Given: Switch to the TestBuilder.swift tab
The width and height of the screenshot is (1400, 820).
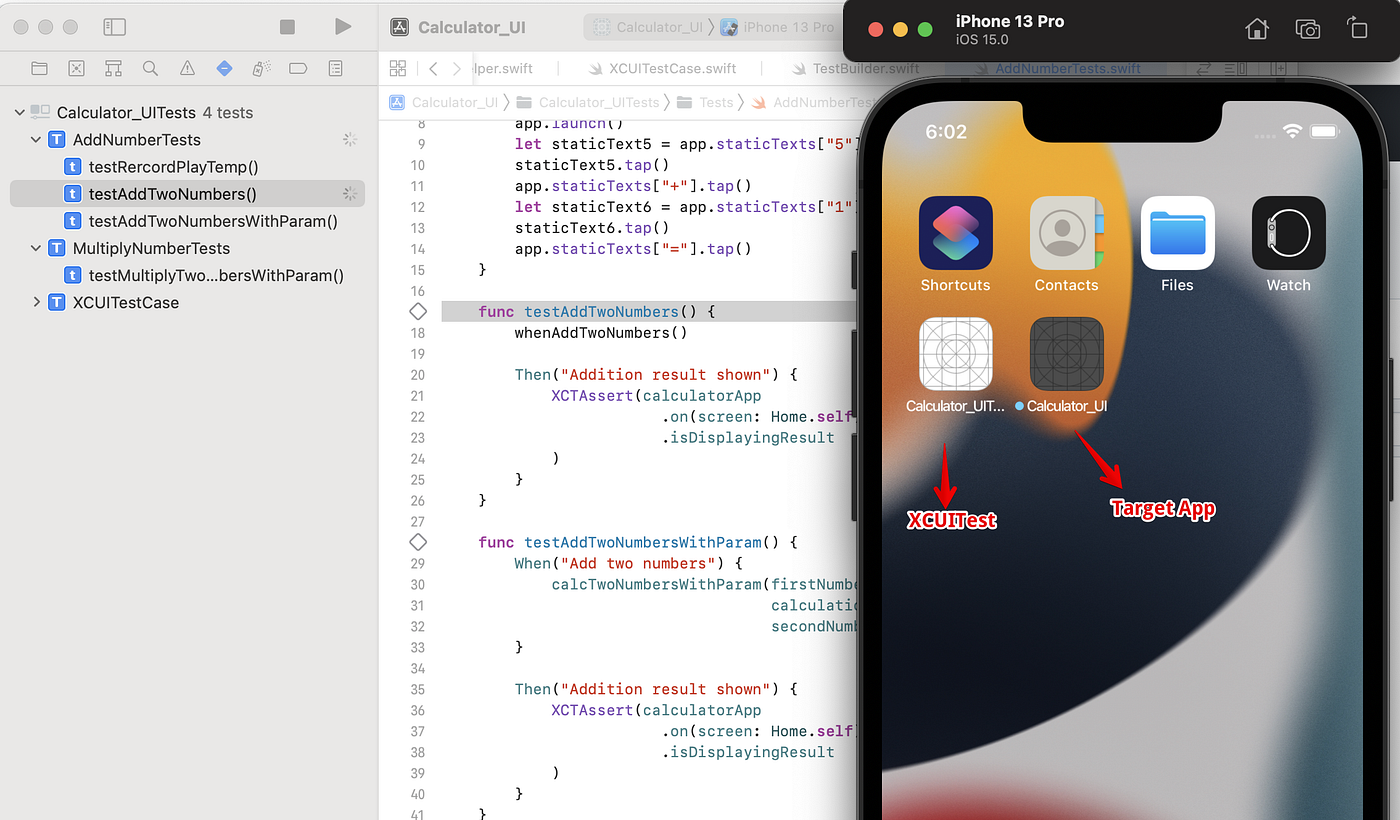Looking at the screenshot, I should [x=855, y=68].
